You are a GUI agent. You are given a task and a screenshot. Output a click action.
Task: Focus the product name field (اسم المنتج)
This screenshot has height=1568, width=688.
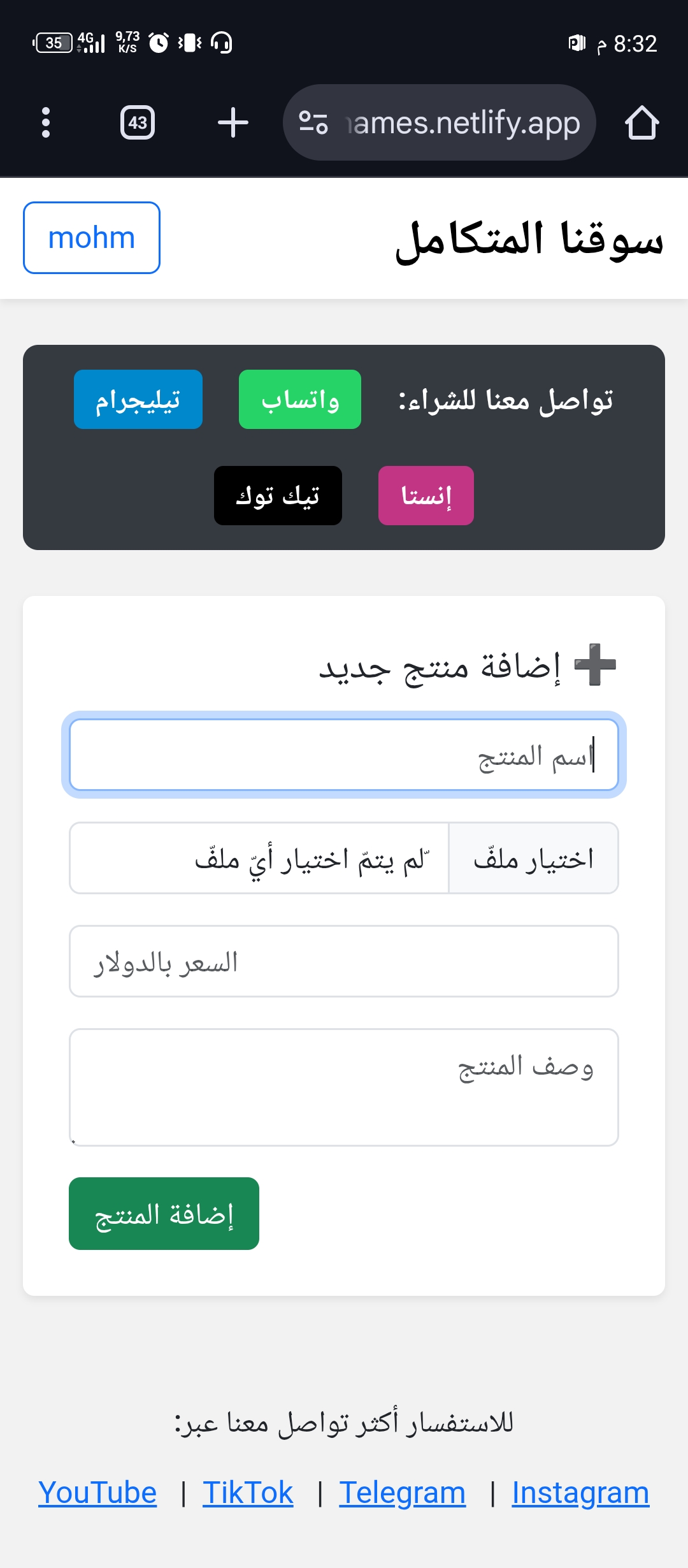pos(344,755)
